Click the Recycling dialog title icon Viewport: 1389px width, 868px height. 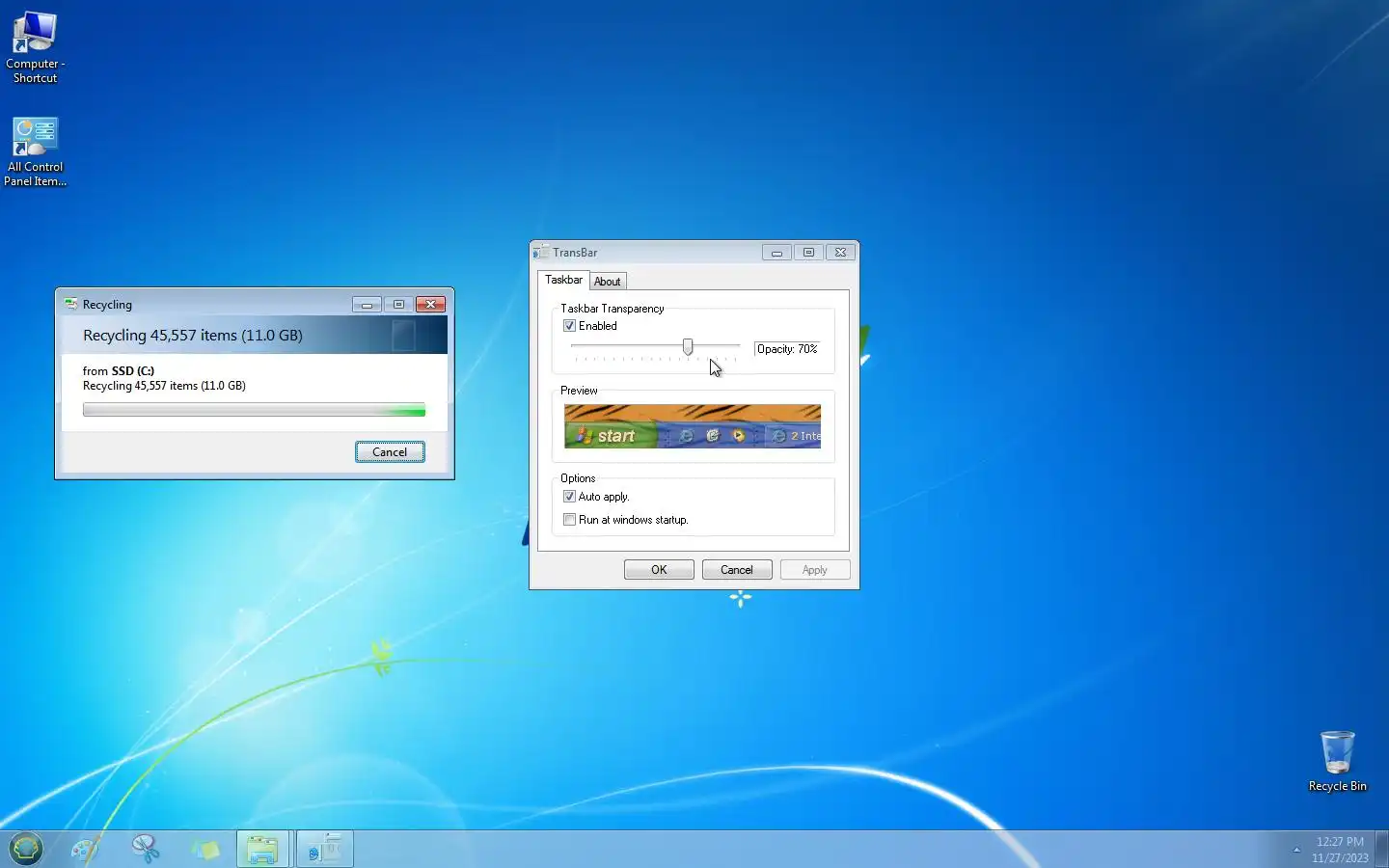coord(70,304)
